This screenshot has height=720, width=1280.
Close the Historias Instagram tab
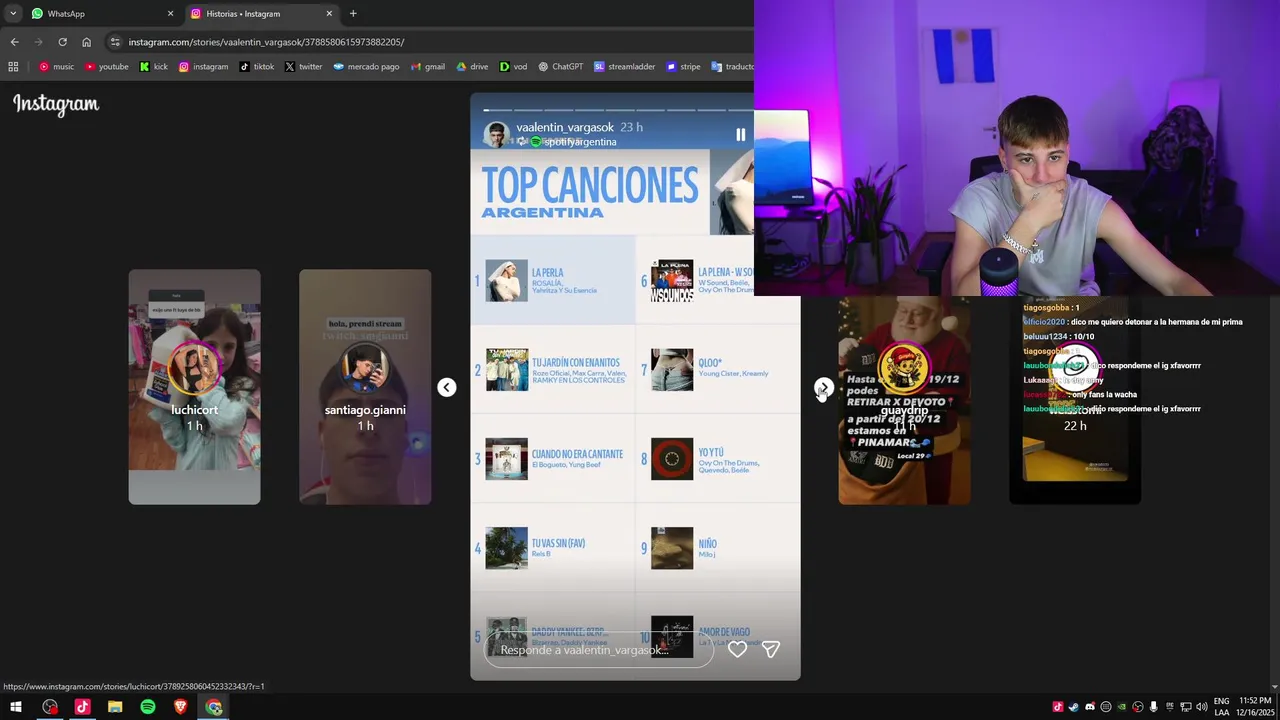pos(329,14)
